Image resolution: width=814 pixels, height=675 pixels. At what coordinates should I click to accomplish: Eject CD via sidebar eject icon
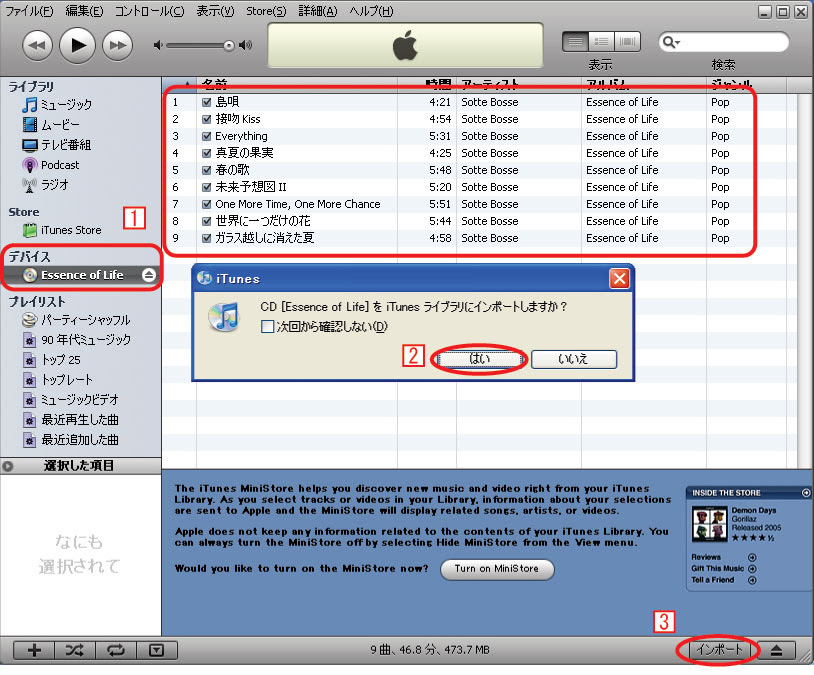coord(149,275)
